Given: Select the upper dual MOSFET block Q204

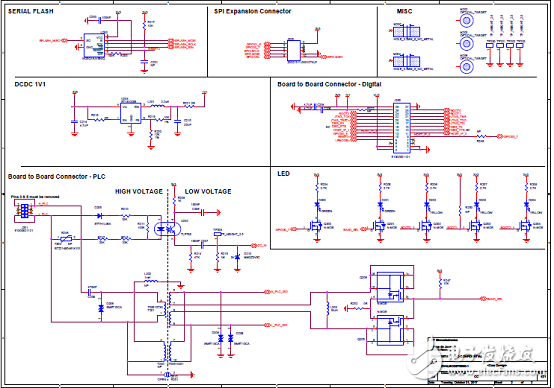Looking at the screenshot, I should point(390,287).
